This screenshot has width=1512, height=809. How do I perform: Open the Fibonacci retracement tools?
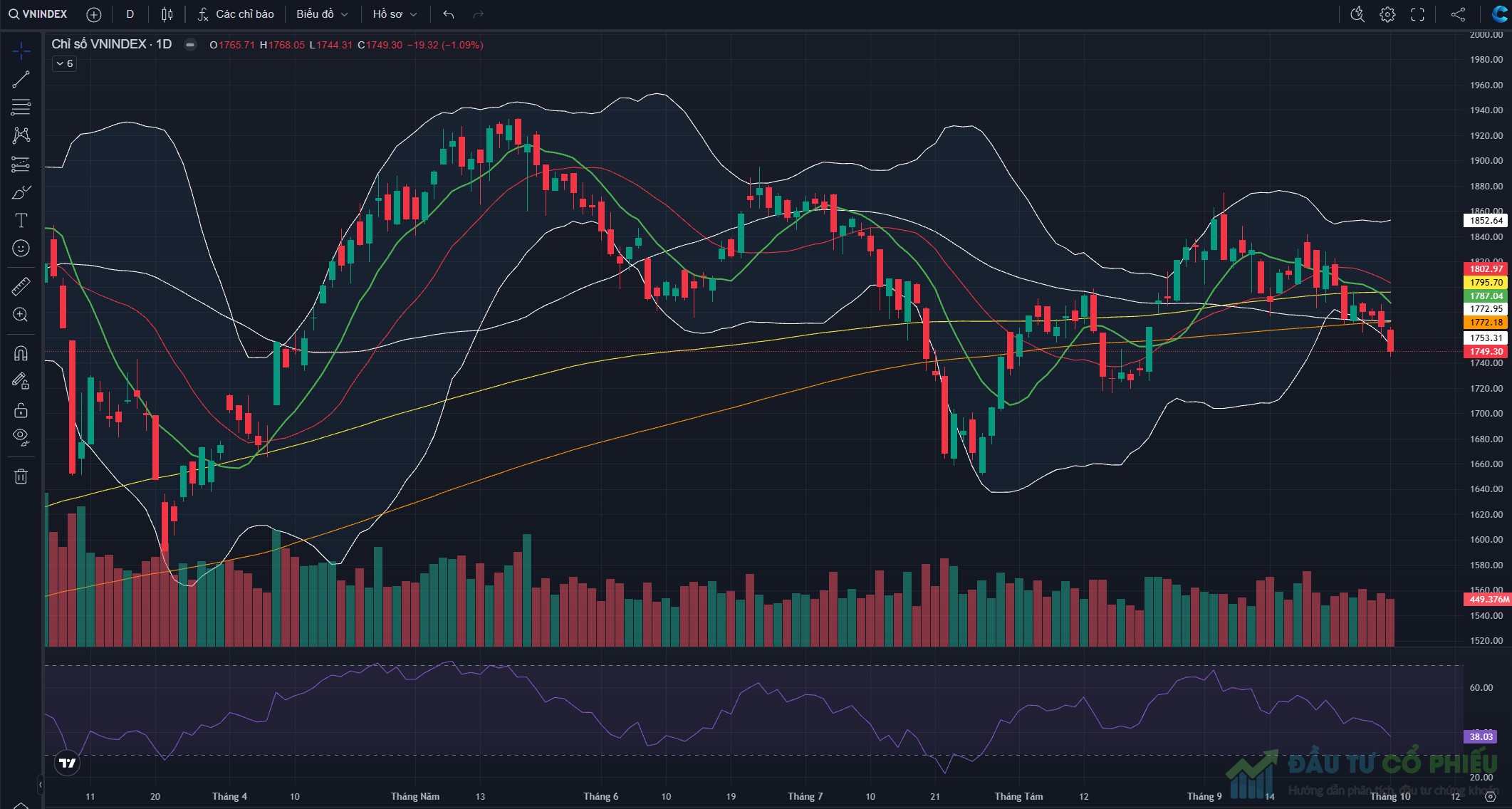[21, 107]
